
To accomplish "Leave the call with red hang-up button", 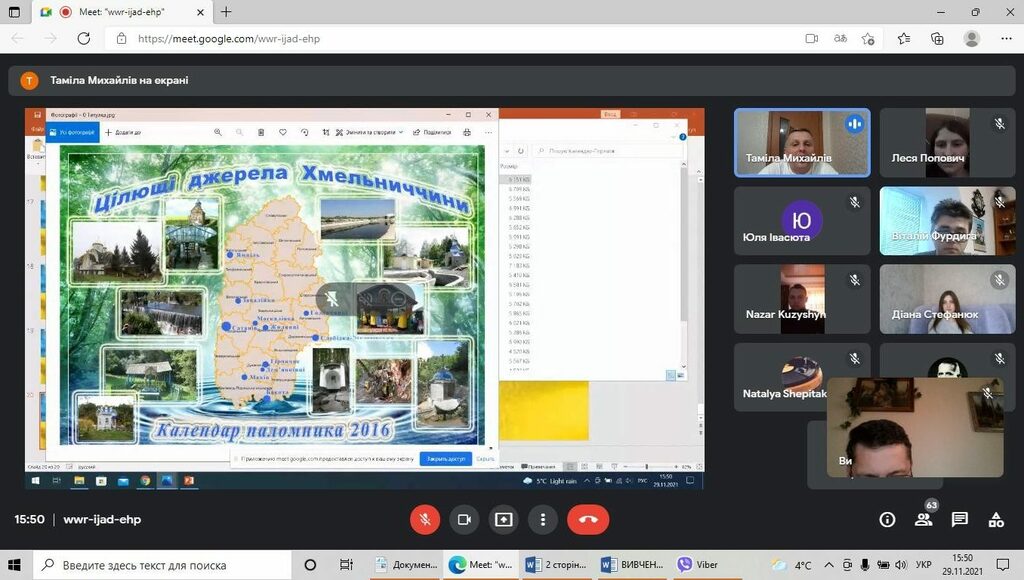I will [588, 519].
